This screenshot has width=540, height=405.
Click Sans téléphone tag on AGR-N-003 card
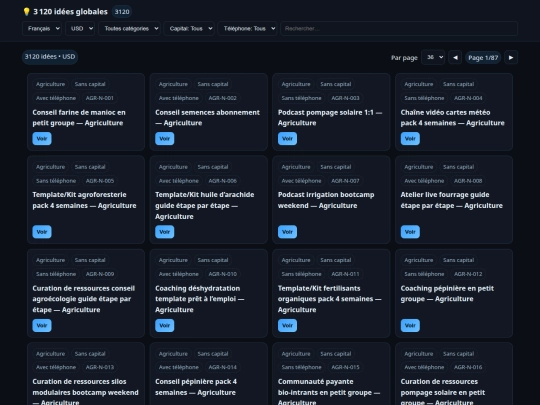point(301,98)
